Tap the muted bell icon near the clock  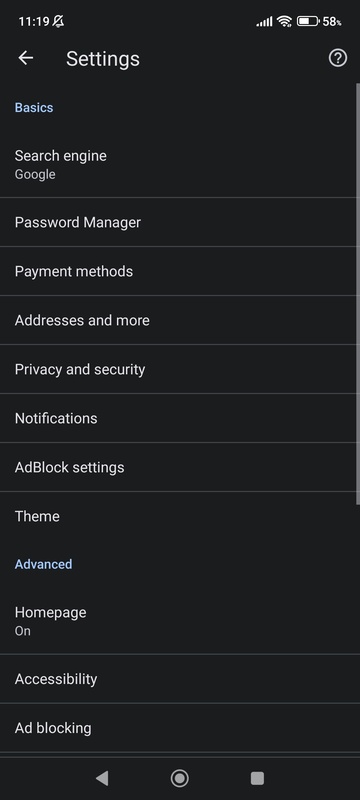(x=58, y=21)
